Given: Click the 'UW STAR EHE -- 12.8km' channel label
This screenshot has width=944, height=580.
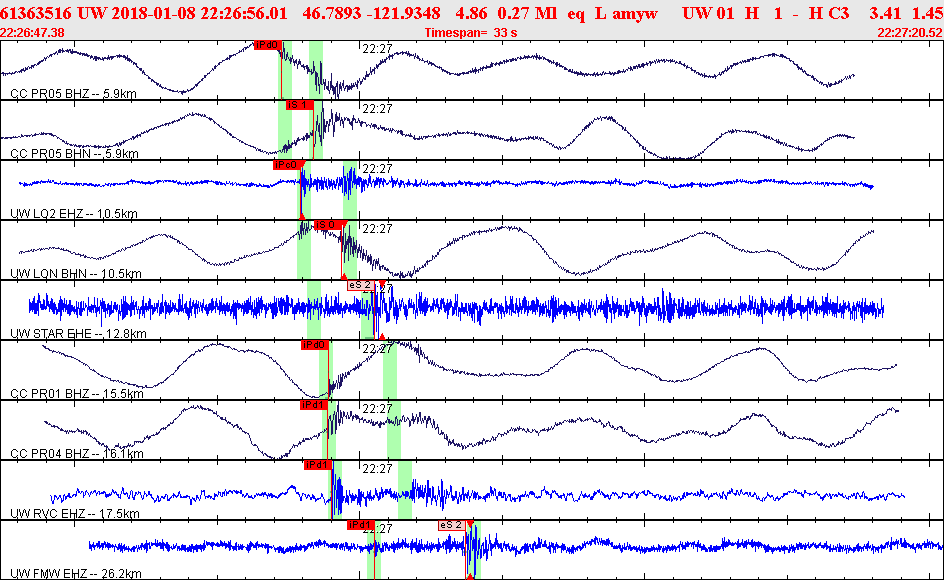Looking at the screenshot, I should pyautogui.click(x=78, y=334).
